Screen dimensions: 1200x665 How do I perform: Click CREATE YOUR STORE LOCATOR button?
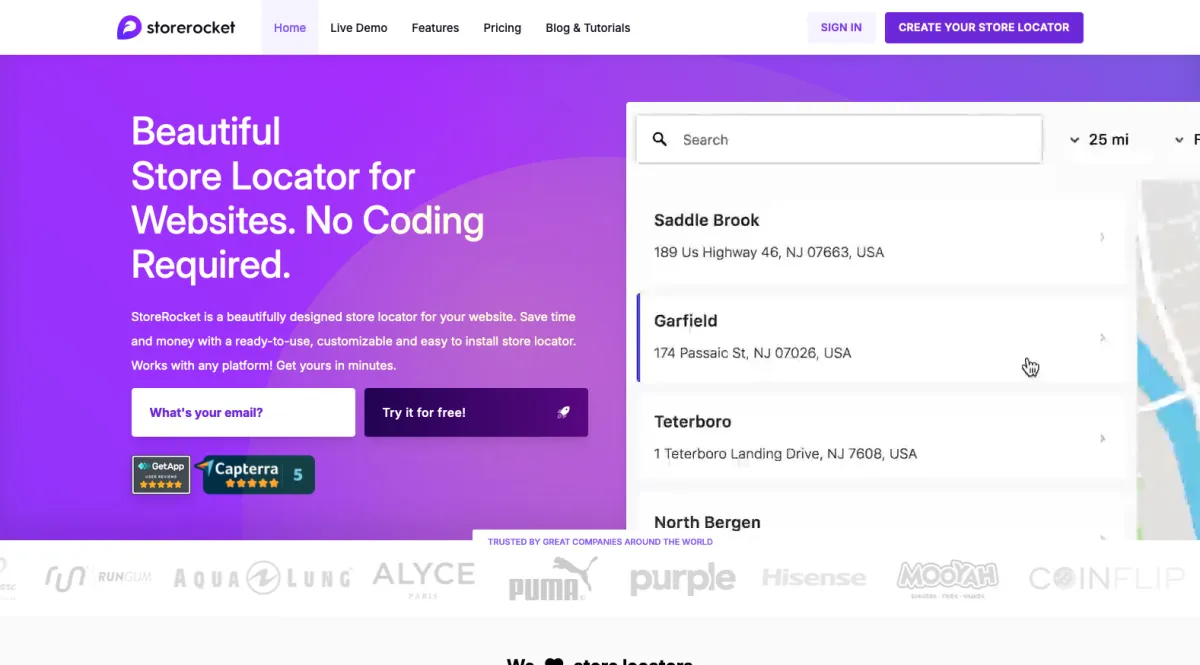coord(984,28)
